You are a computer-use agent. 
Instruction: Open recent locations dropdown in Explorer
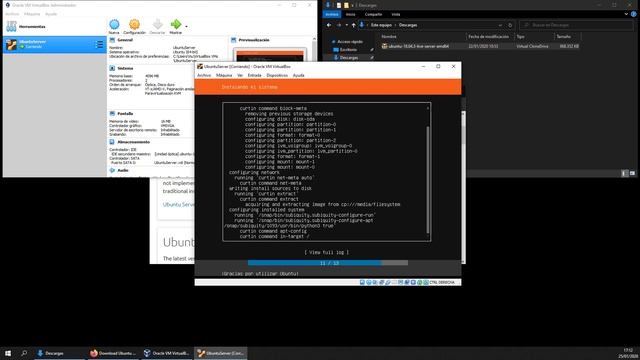pos(347,25)
